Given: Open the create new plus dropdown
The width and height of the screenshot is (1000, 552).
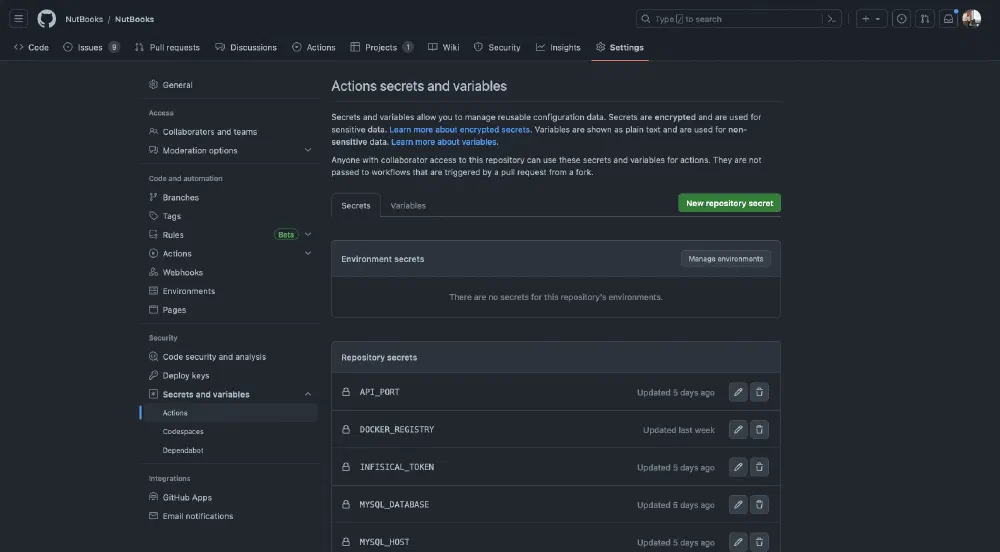Looking at the screenshot, I should (x=871, y=19).
